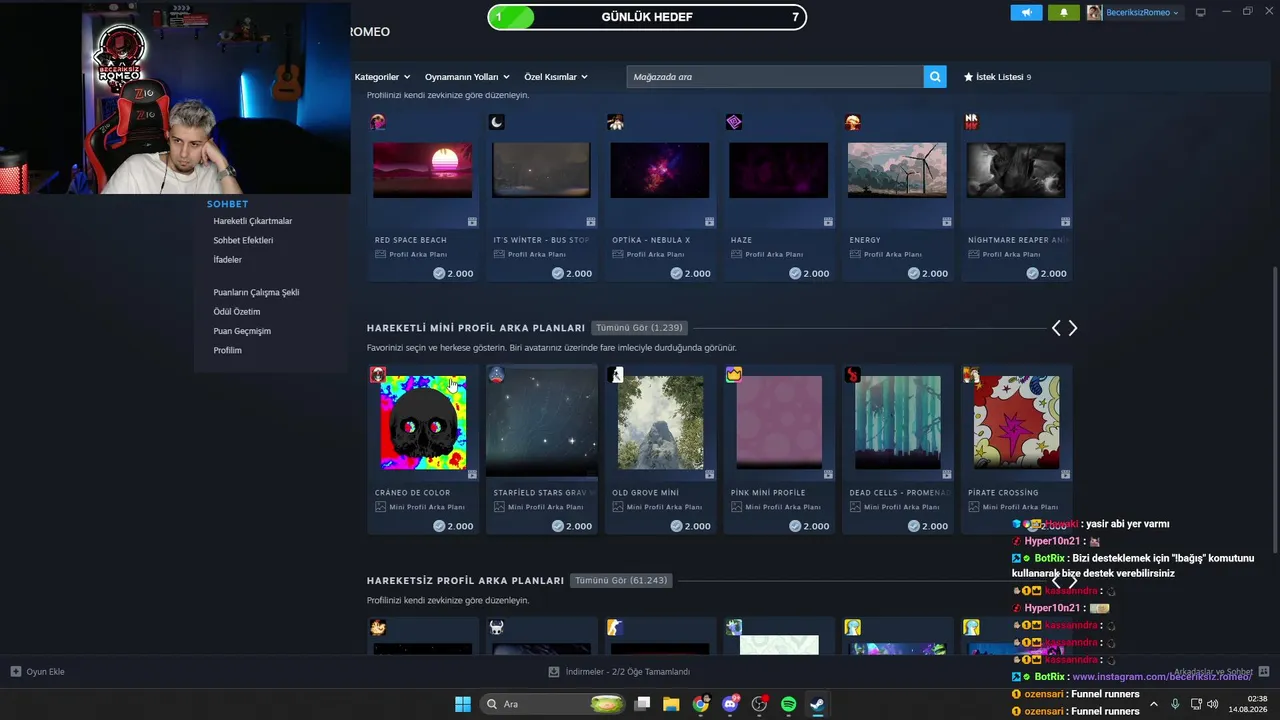Open Hareketli Çıkartmalar in sidebar
The height and width of the screenshot is (720, 1280).
tap(253, 221)
